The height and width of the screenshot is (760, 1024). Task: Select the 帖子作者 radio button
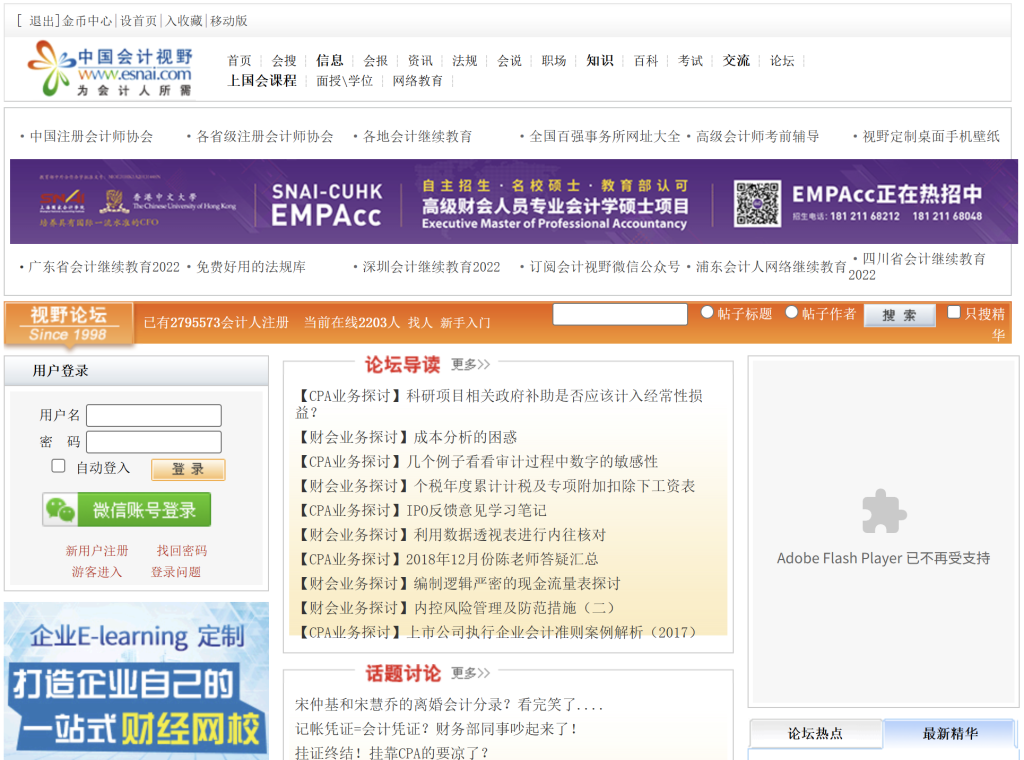[x=792, y=313]
